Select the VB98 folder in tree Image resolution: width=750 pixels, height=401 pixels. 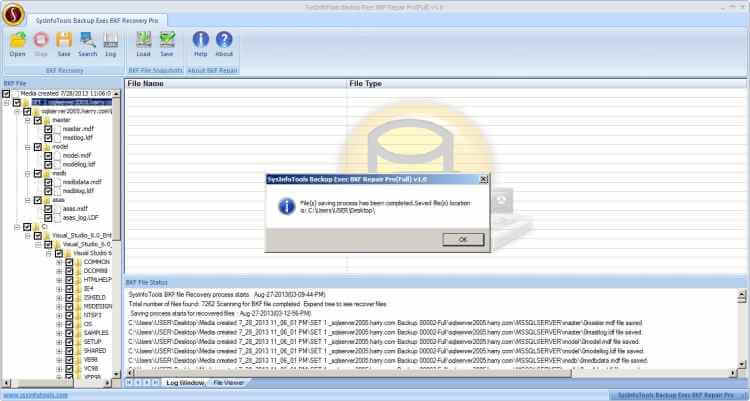point(90,360)
